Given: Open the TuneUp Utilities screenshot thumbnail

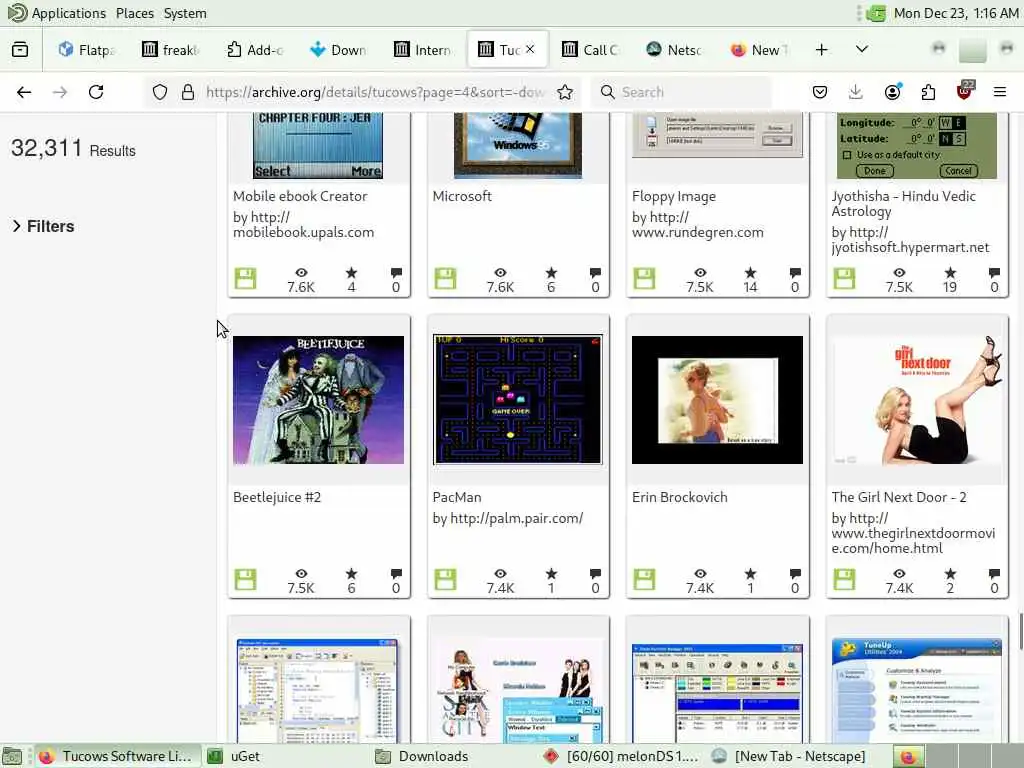Looking at the screenshot, I should click(917, 690).
